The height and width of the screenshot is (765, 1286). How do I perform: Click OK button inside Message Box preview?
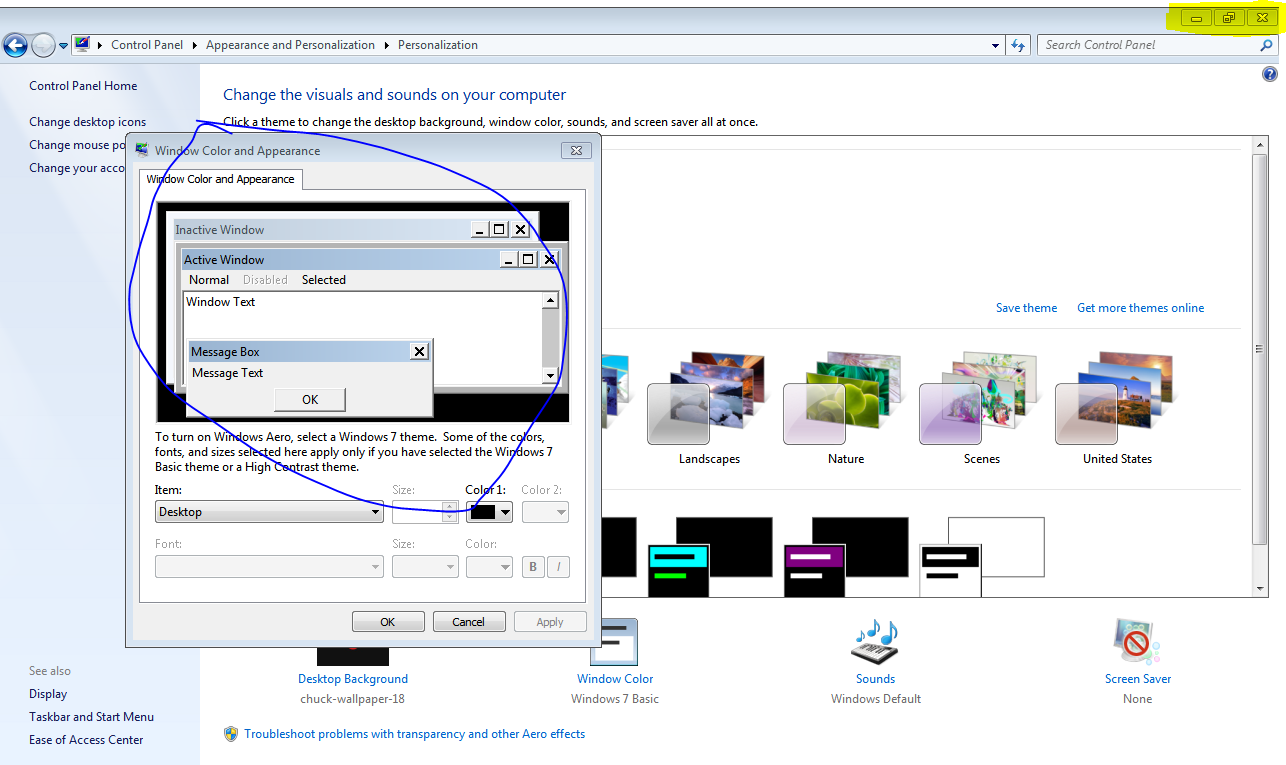click(x=310, y=400)
